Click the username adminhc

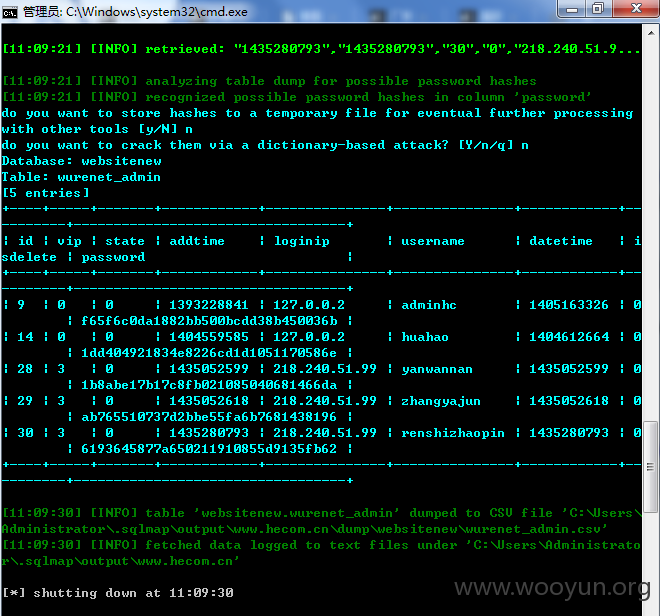(429, 305)
